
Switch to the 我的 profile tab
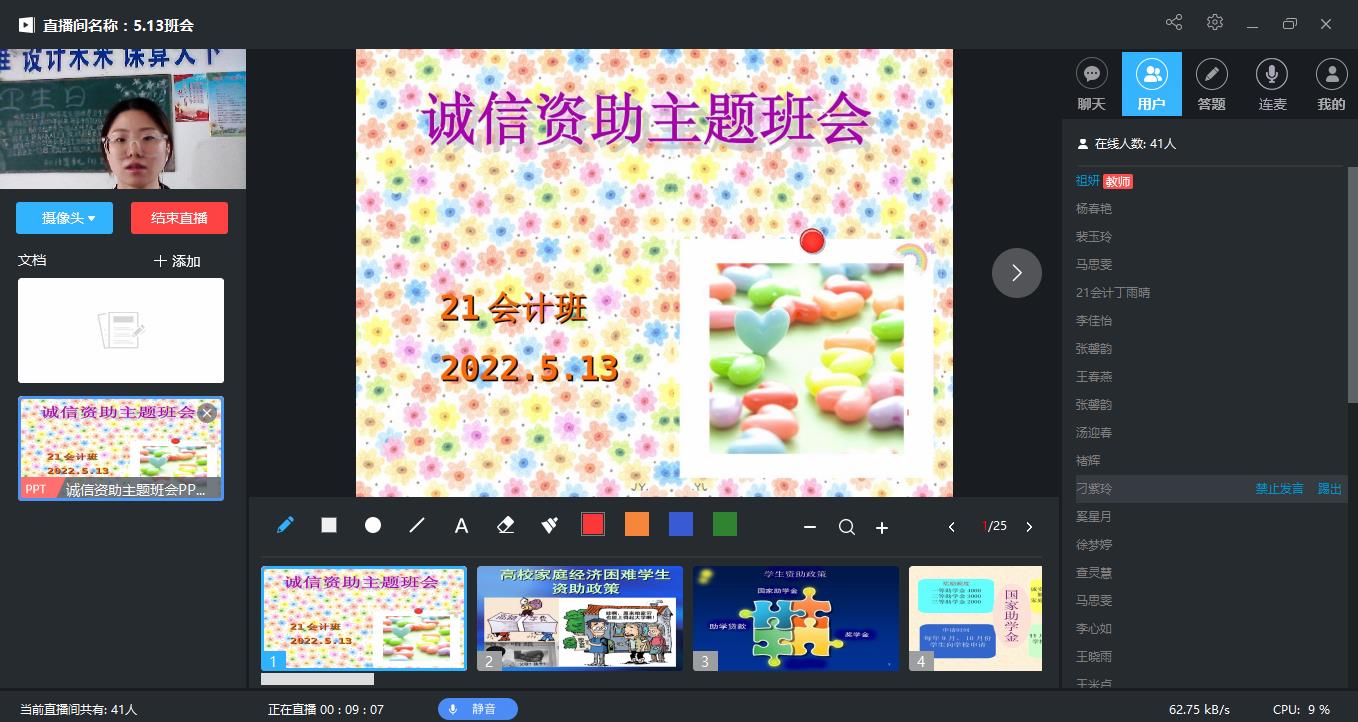1331,83
